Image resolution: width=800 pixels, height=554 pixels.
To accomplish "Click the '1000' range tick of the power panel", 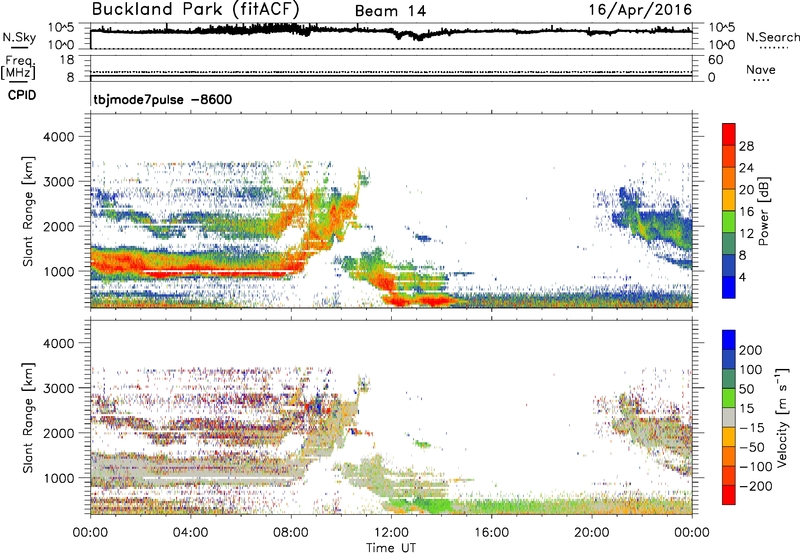I will tap(59, 271).
